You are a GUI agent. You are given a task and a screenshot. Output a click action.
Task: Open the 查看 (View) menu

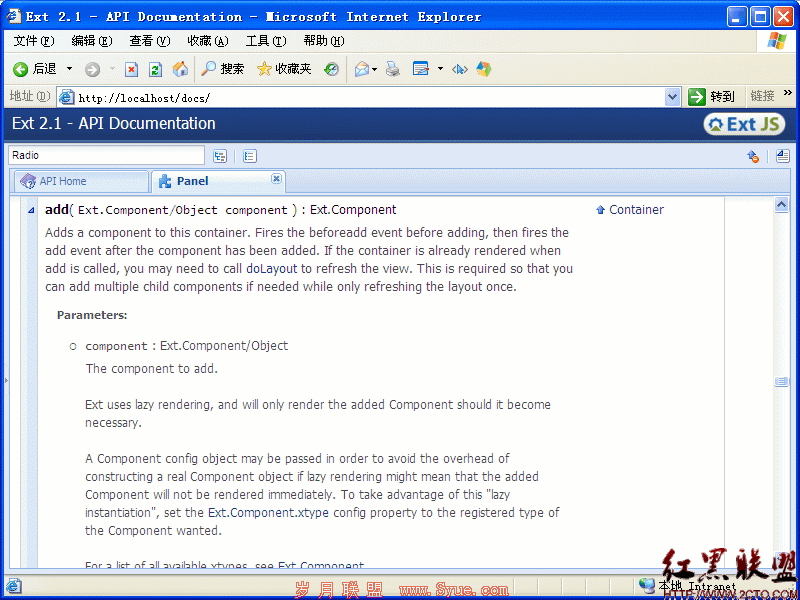[x=149, y=41]
